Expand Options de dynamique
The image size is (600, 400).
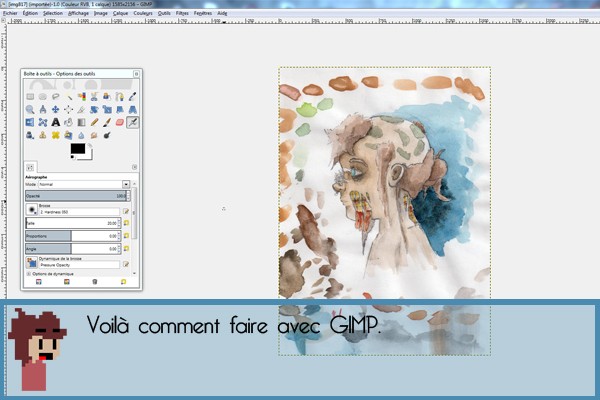pos(29,274)
